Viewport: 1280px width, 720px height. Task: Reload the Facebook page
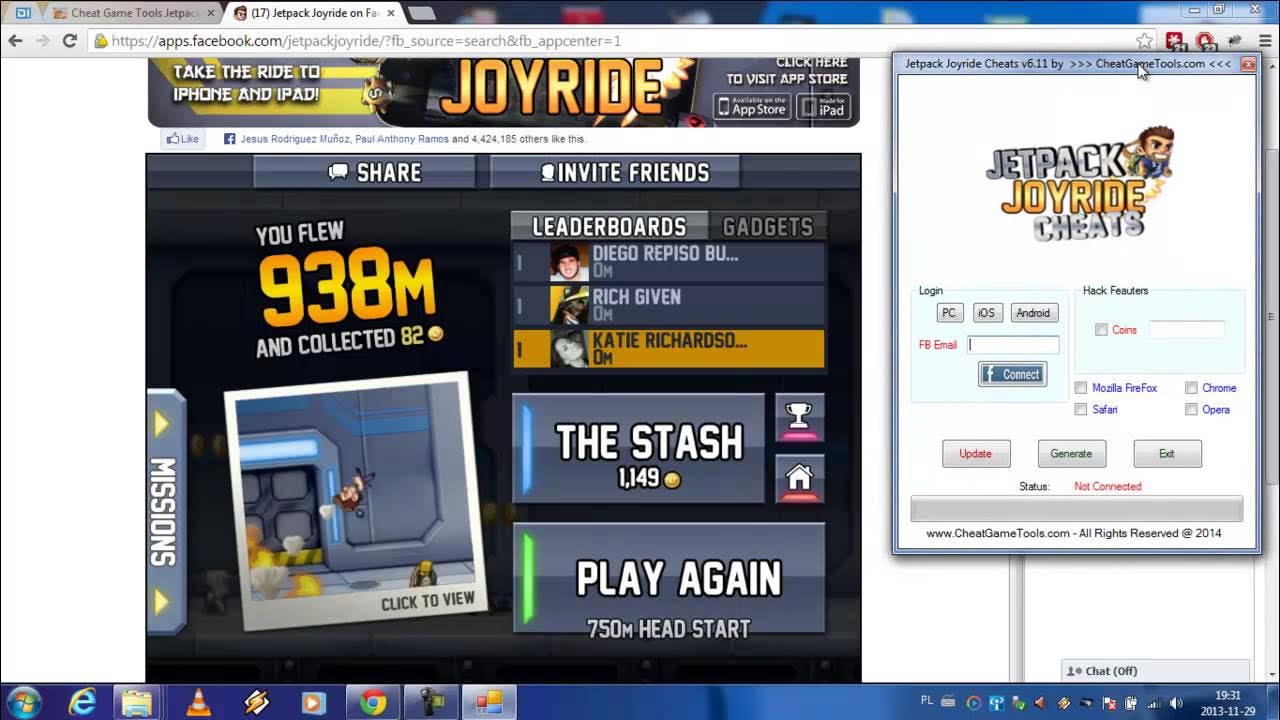[x=69, y=41]
